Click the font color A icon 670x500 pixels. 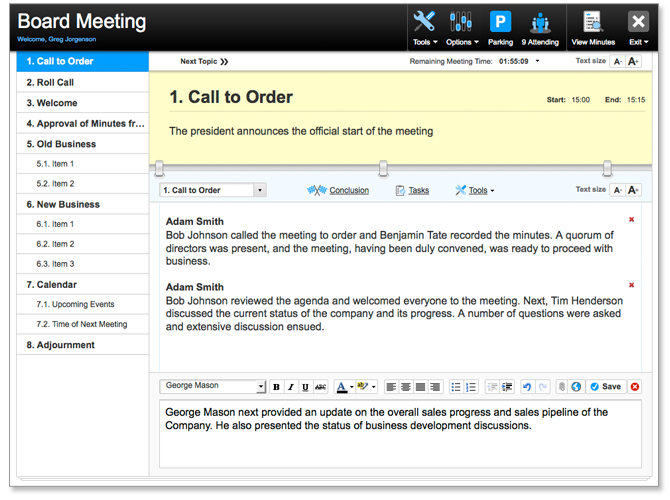pyautogui.click(x=341, y=387)
